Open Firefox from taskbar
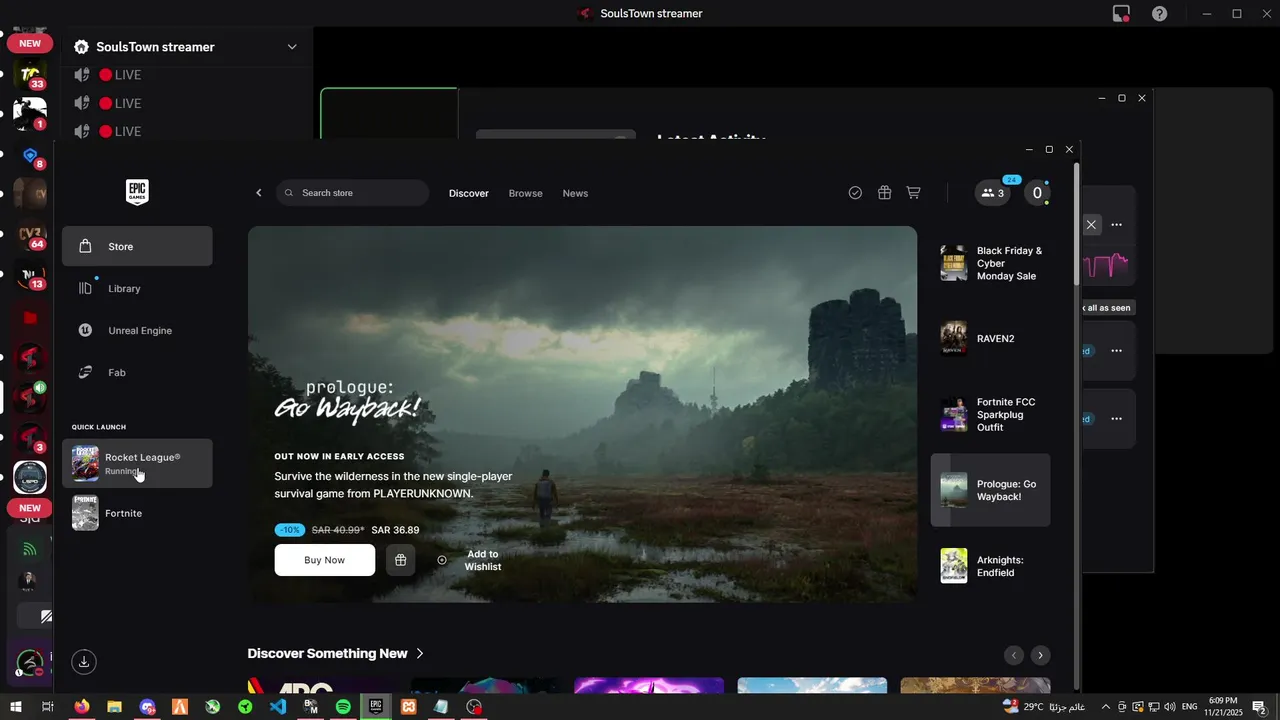This screenshot has height=720, width=1280. [81, 707]
